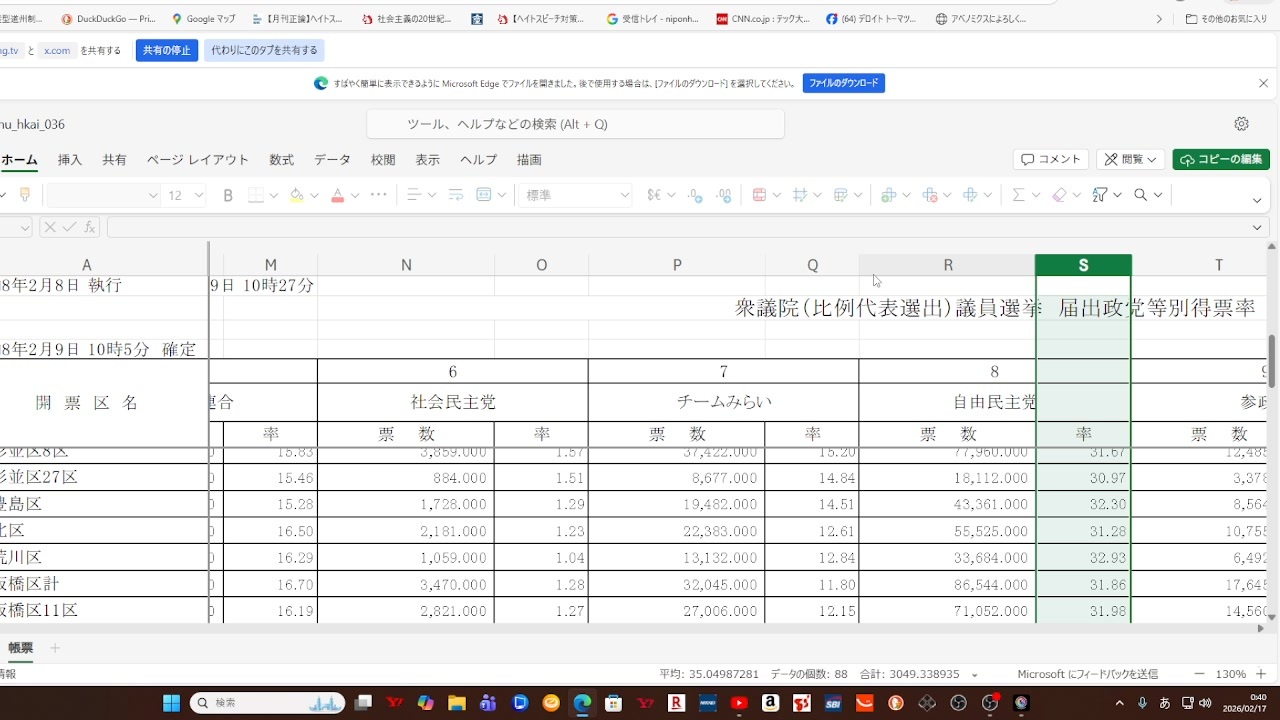Open the 校閲 ribbon tab
The image size is (1280, 720).
(x=383, y=160)
